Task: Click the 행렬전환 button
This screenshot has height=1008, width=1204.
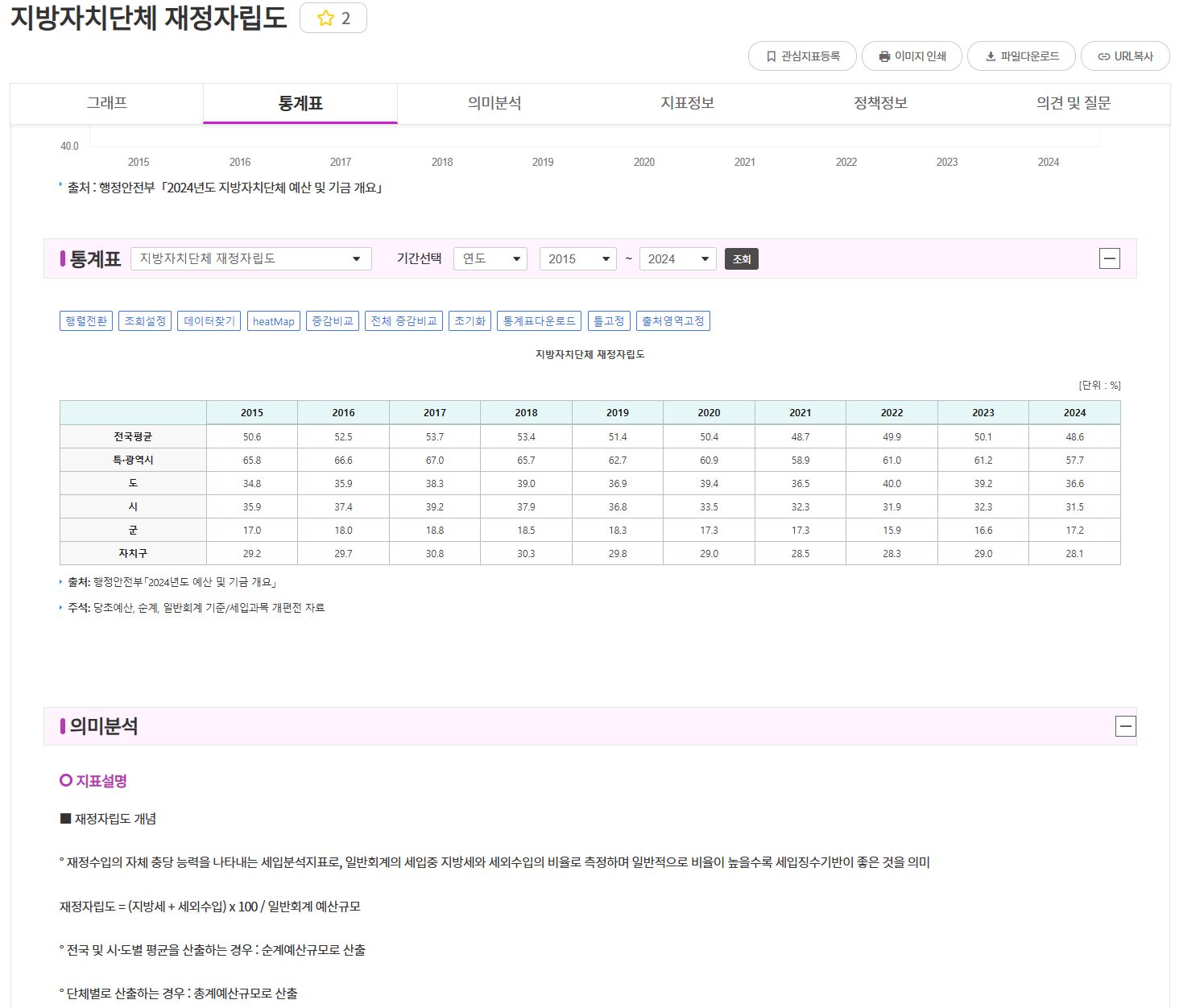Action: [86, 321]
